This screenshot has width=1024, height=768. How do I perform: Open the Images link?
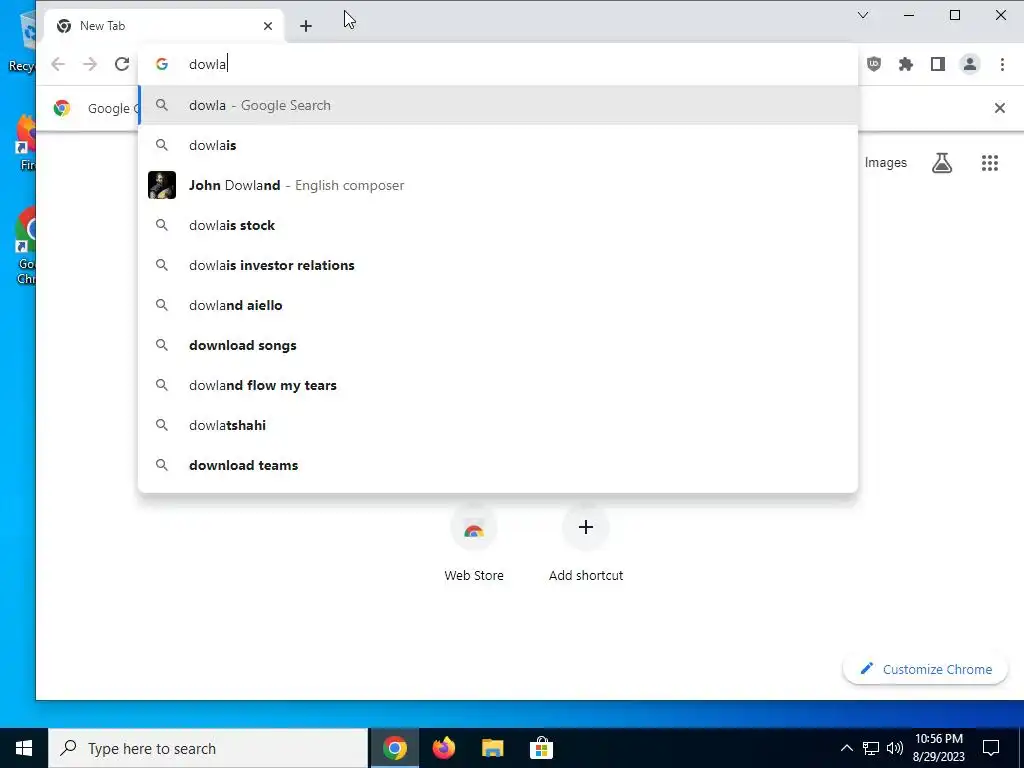pyautogui.click(x=886, y=163)
